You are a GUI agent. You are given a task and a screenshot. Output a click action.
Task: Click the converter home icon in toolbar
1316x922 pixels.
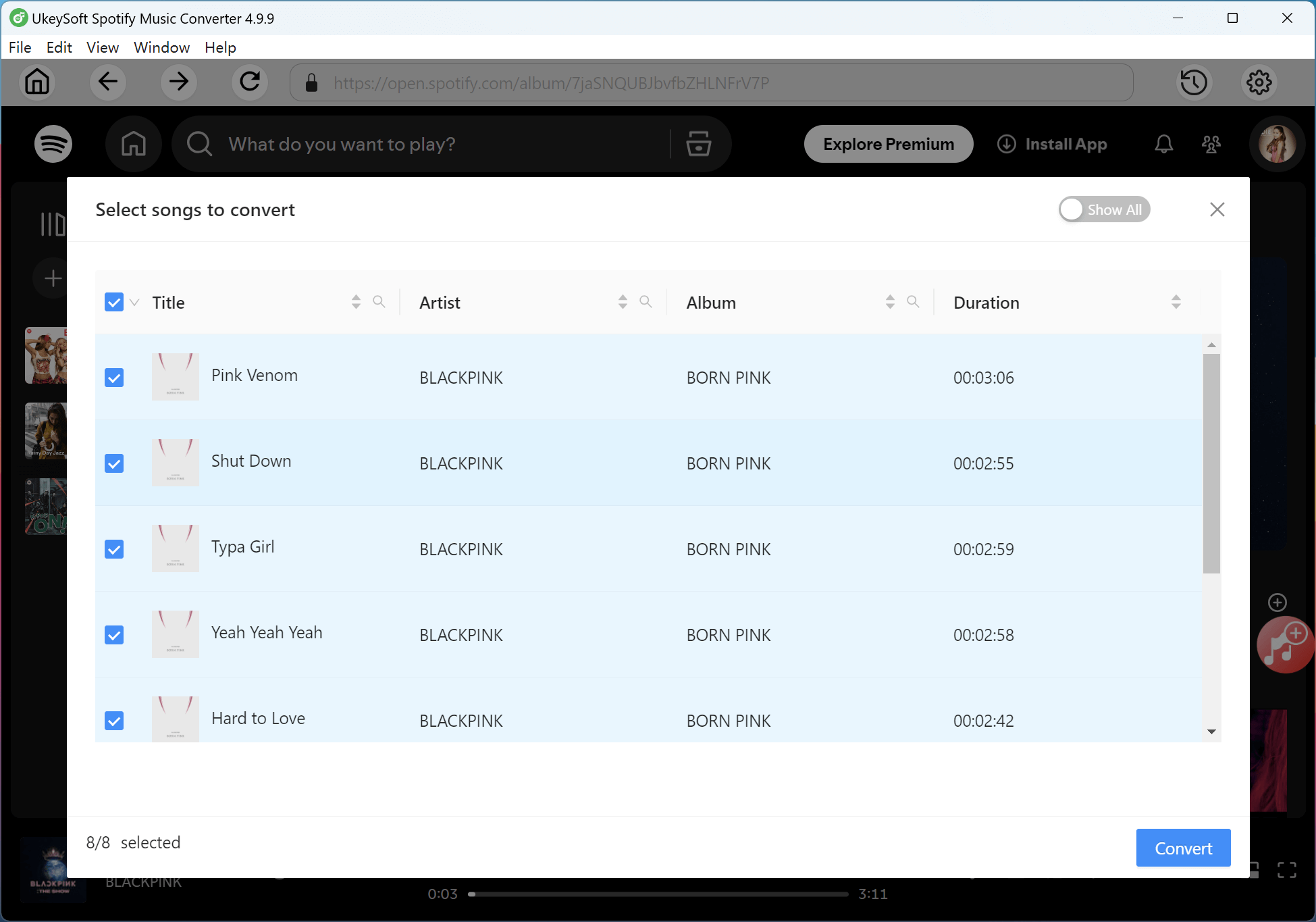coord(37,82)
